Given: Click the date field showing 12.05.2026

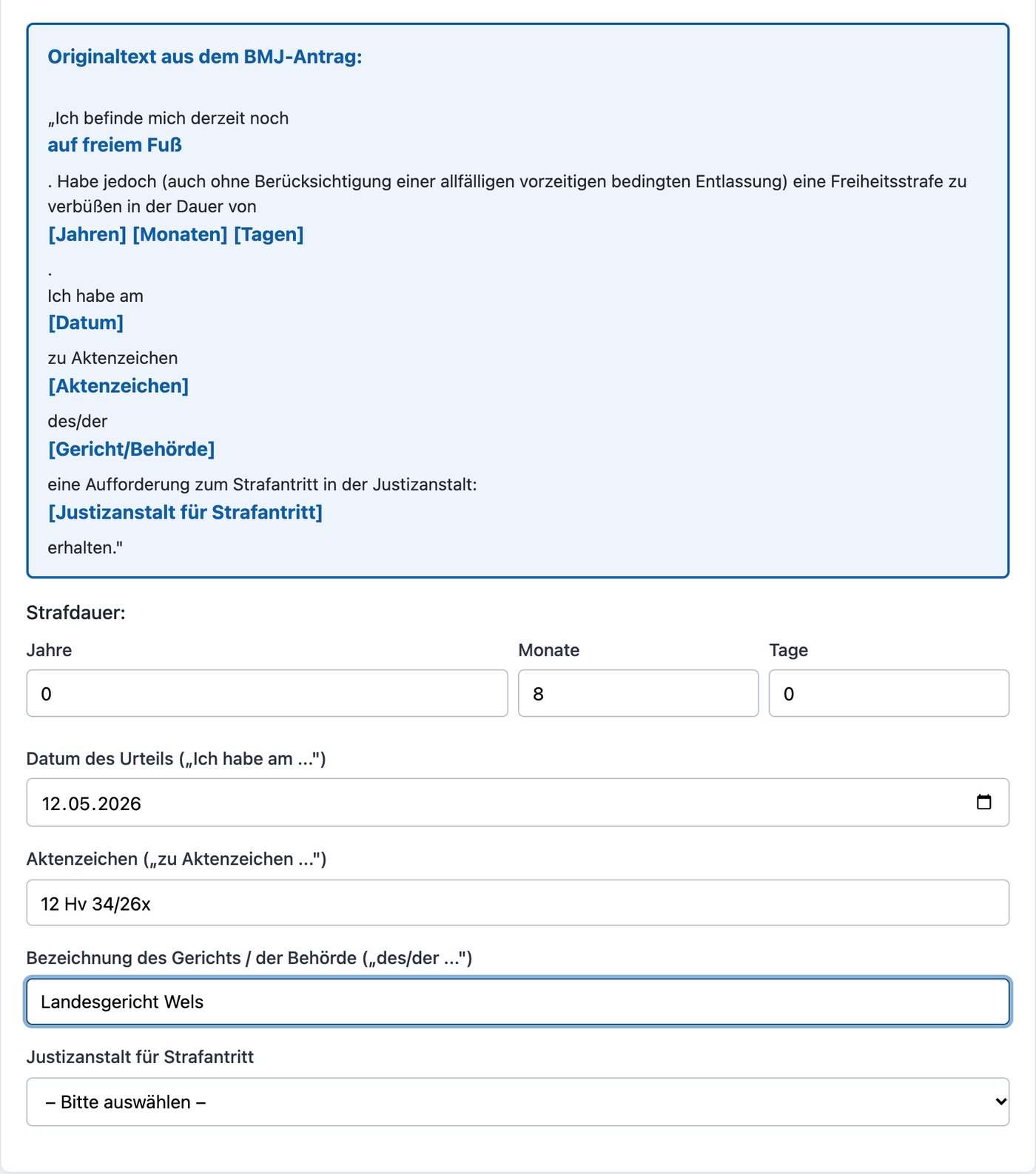Looking at the screenshot, I should (x=518, y=803).
